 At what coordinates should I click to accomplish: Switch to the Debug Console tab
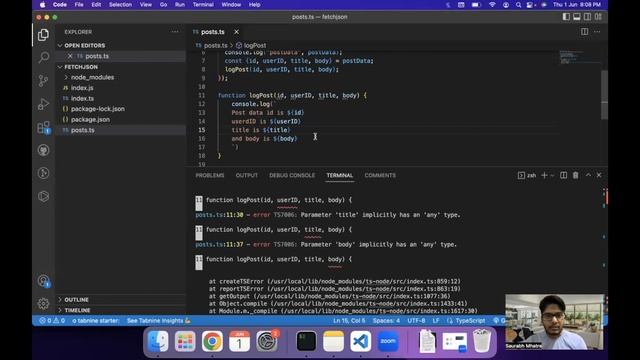point(292,175)
